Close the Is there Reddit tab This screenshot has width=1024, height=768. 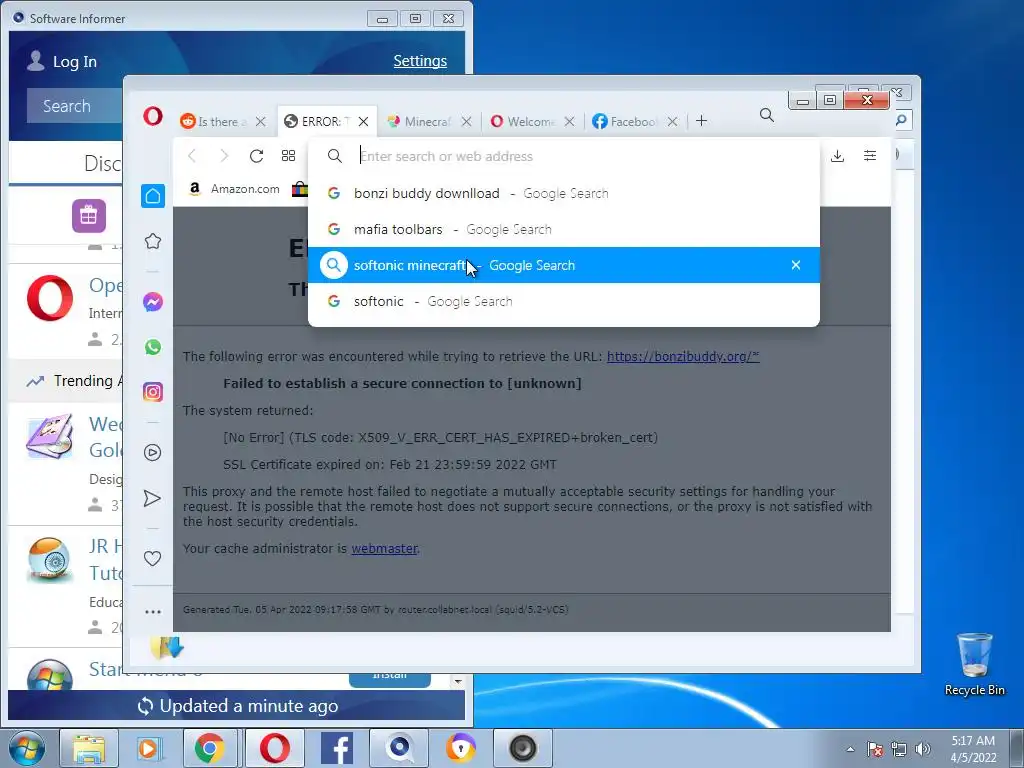pyautogui.click(x=261, y=121)
